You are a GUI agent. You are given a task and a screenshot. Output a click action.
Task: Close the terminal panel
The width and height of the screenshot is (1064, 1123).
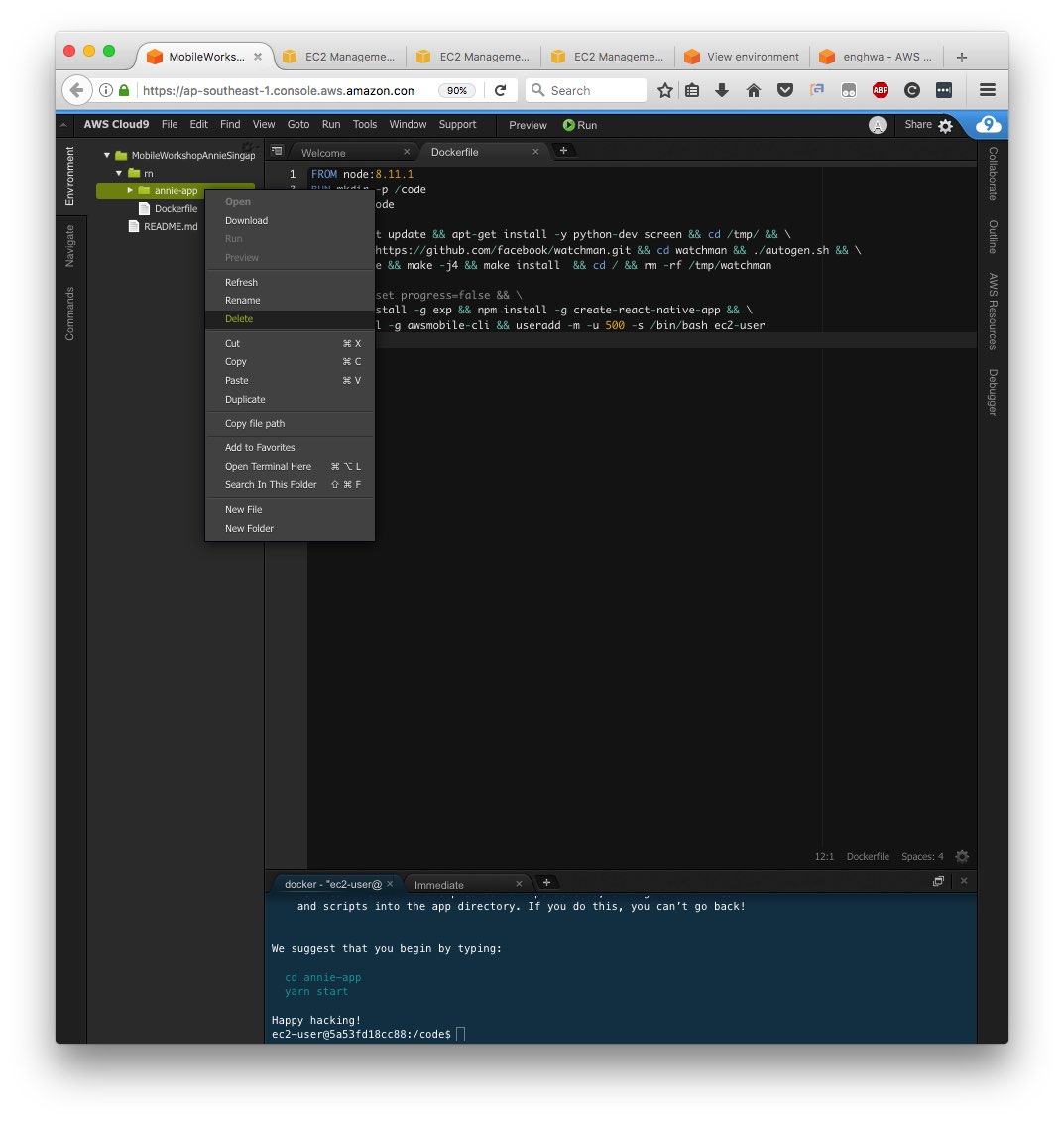[964, 881]
